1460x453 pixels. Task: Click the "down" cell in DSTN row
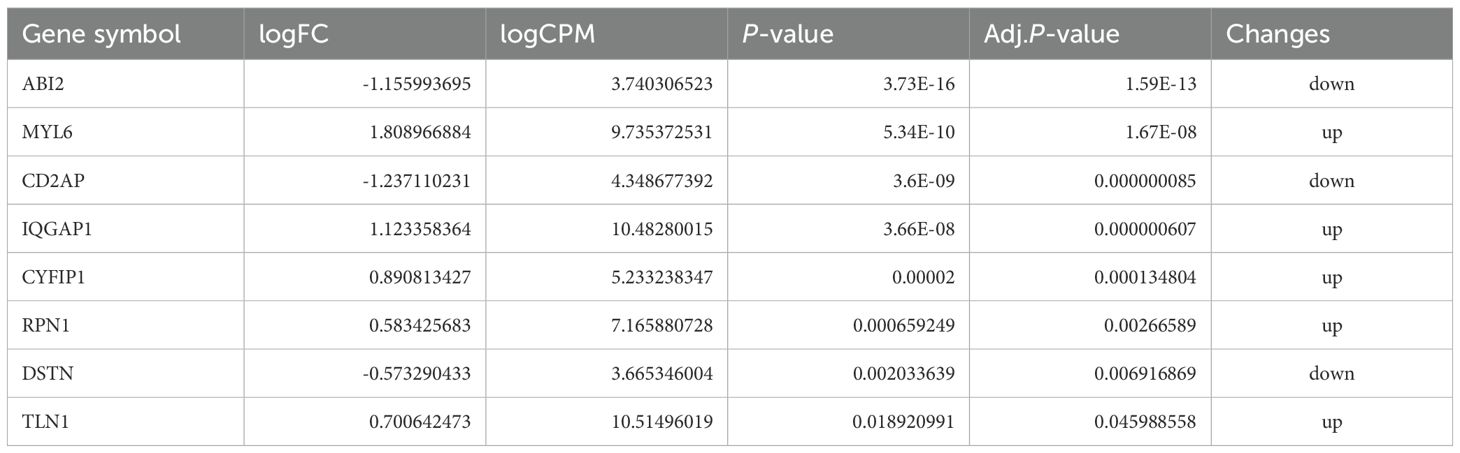pos(1331,373)
